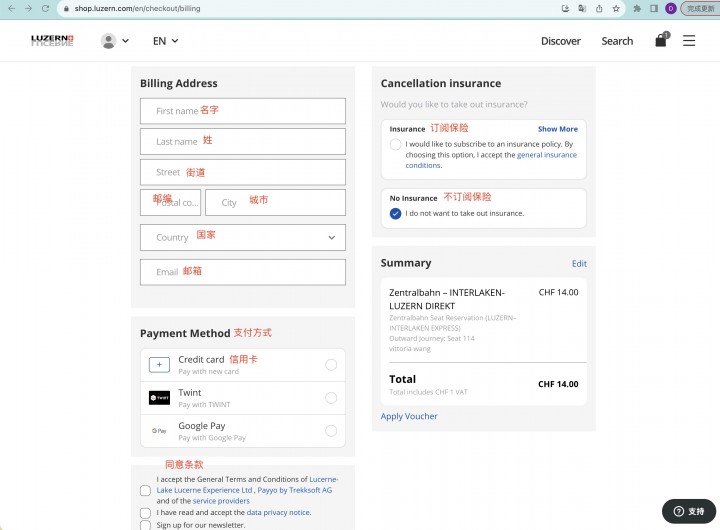Viewport: 720px width, 530px height.
Task: Expand the account dropdown chevron
Action: (125, 41)
